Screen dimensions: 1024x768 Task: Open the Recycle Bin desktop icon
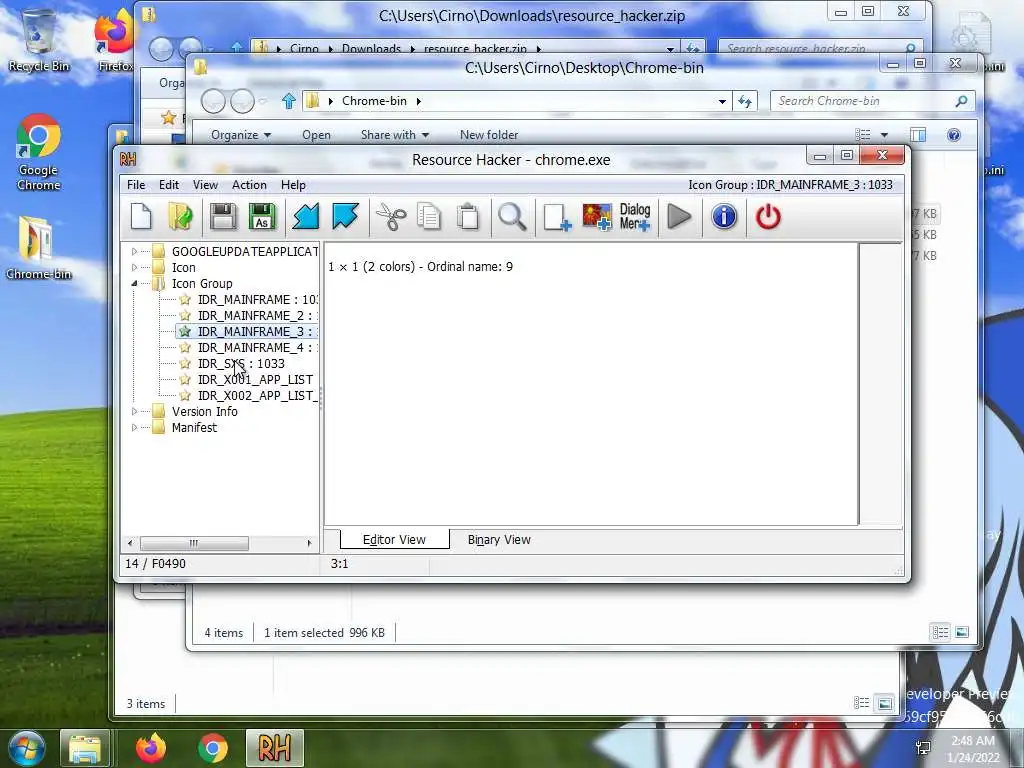[38, 39]
